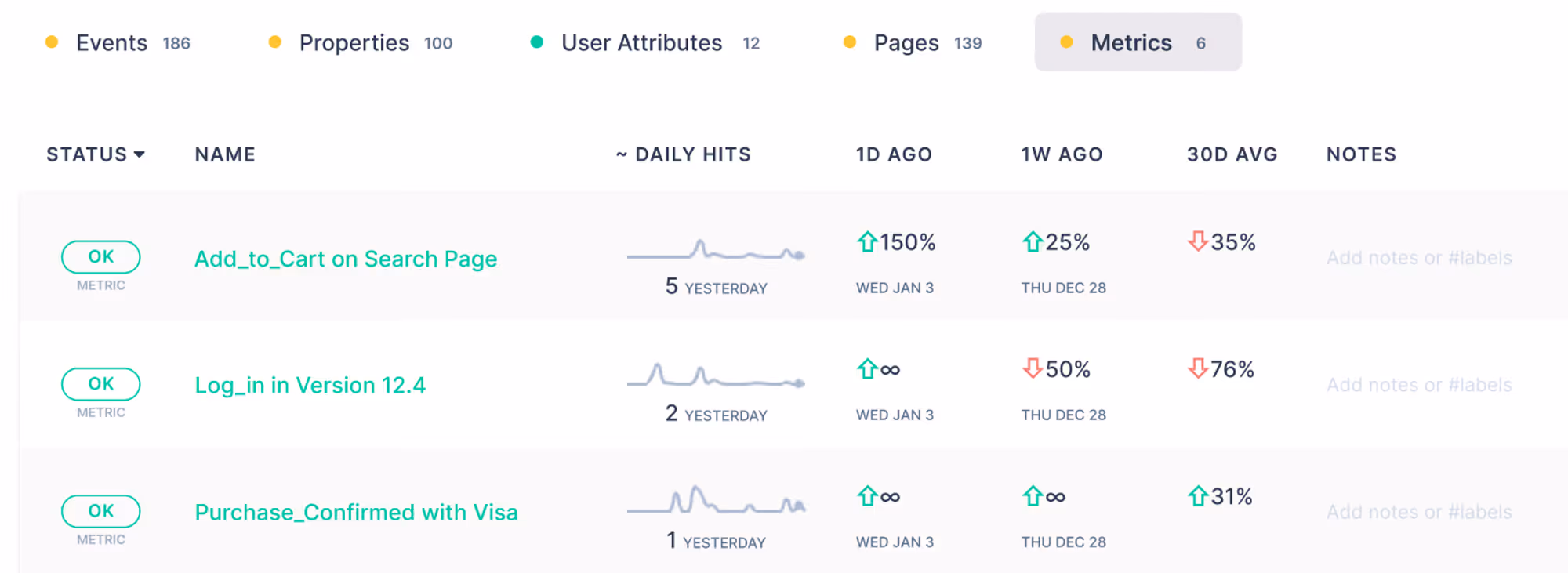Click the 1 YESTERDAY hits count

click(717, 541)
